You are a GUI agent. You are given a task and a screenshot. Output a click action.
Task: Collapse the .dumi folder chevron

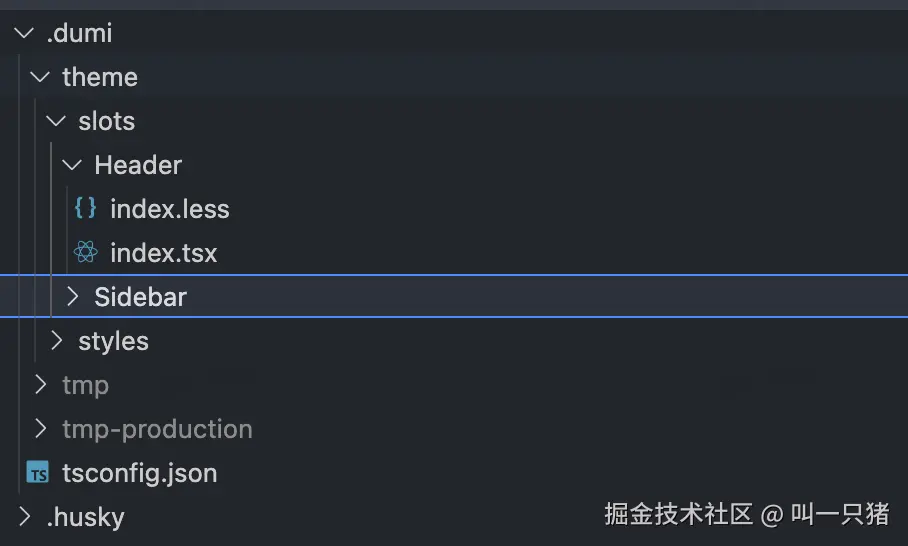click(x=24, y=33)
